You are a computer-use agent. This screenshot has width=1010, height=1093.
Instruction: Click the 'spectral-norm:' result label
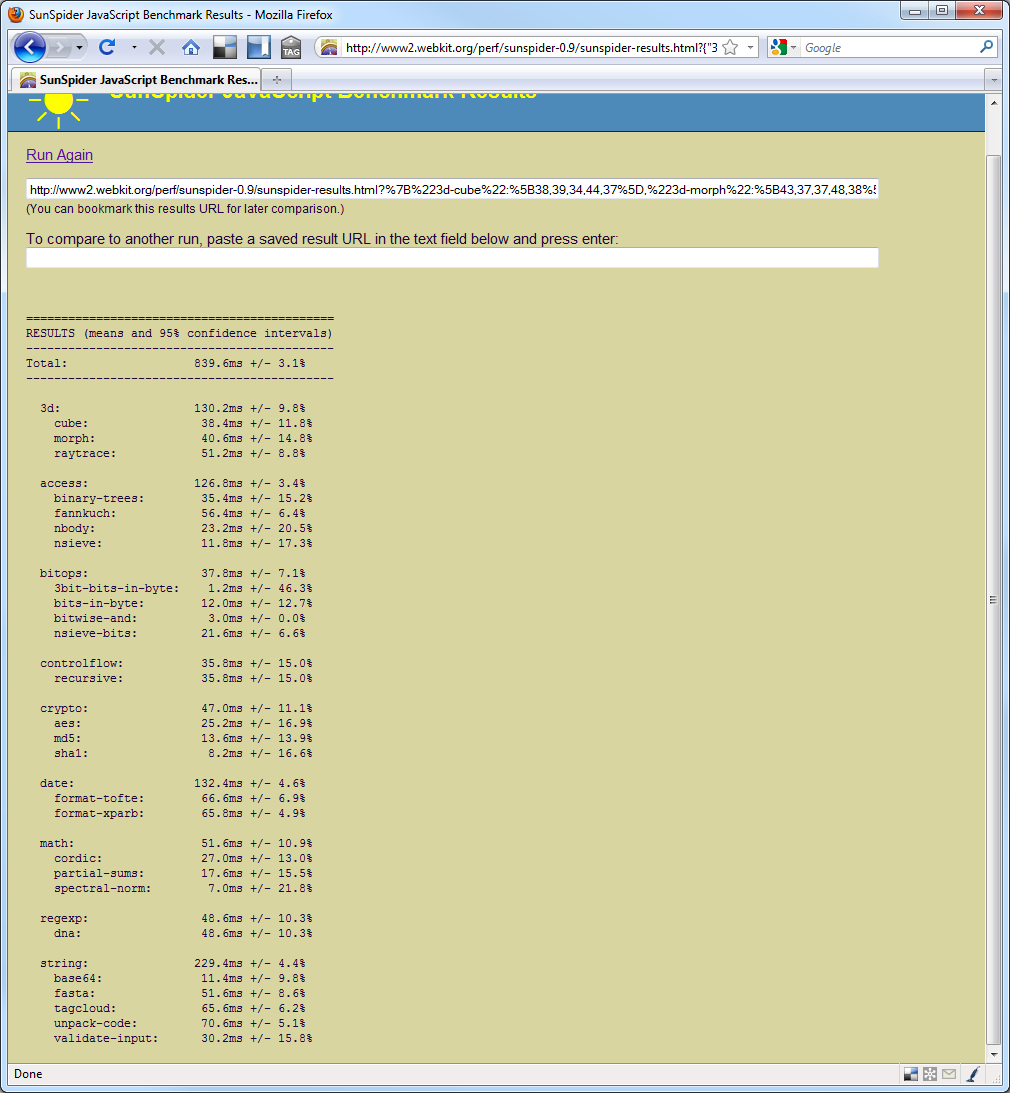click(102, 889)
